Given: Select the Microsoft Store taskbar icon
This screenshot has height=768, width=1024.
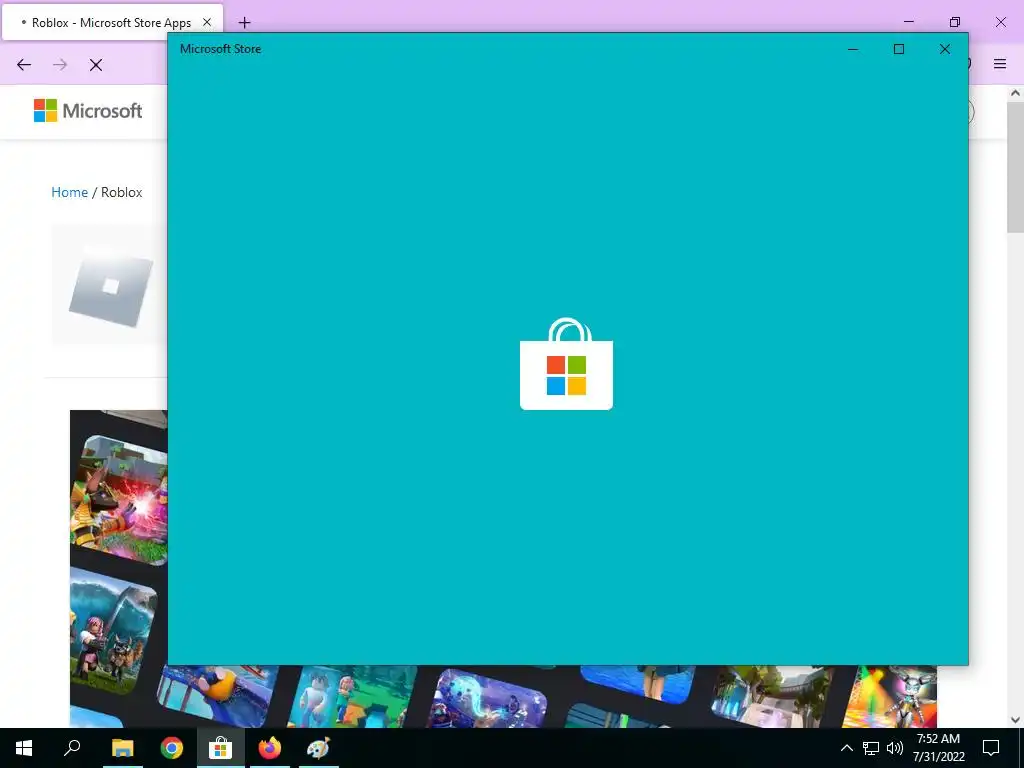Looking at the screenshot, I should (221, 748).
